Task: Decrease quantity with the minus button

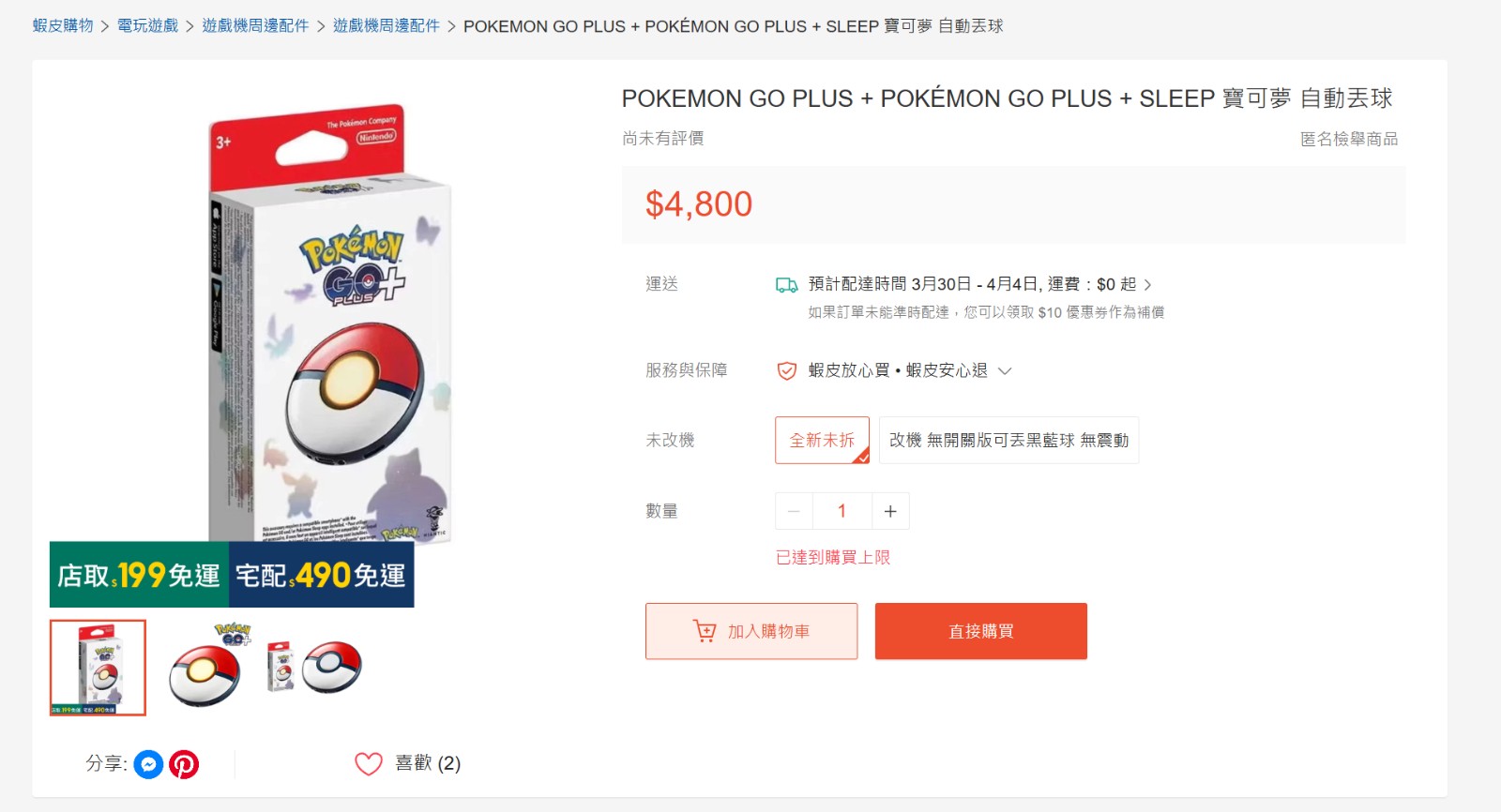Action: click(x=794, y=511)
